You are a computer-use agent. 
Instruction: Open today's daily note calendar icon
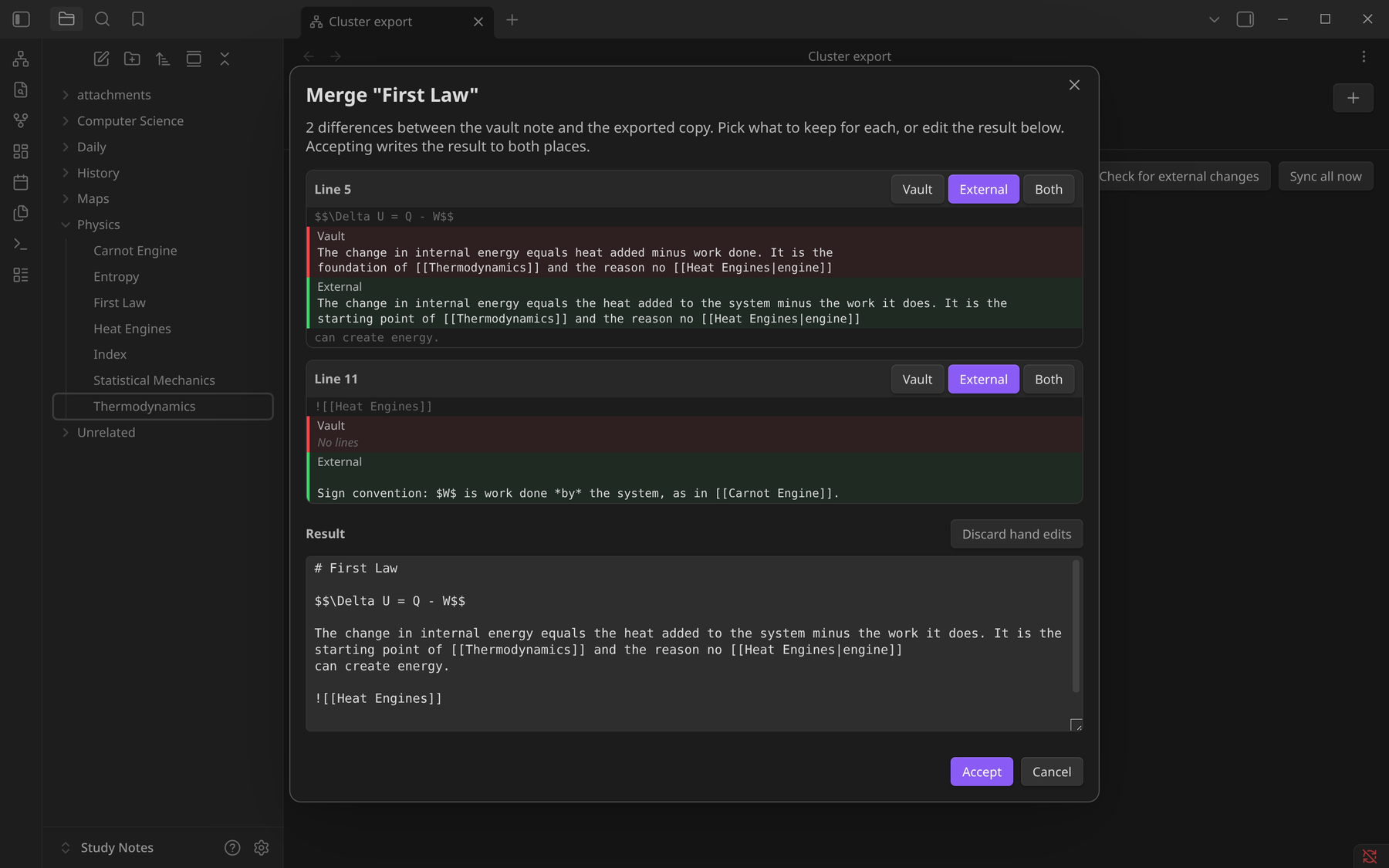click(21, 182)
